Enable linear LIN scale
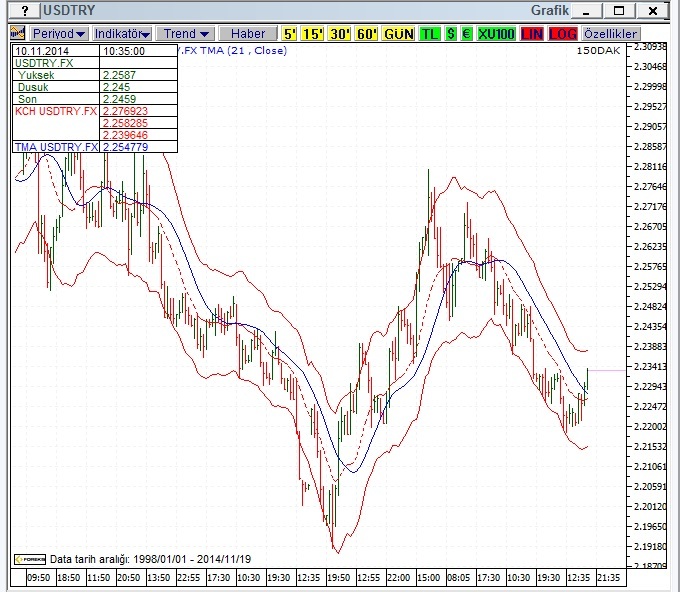 (532, 33)
